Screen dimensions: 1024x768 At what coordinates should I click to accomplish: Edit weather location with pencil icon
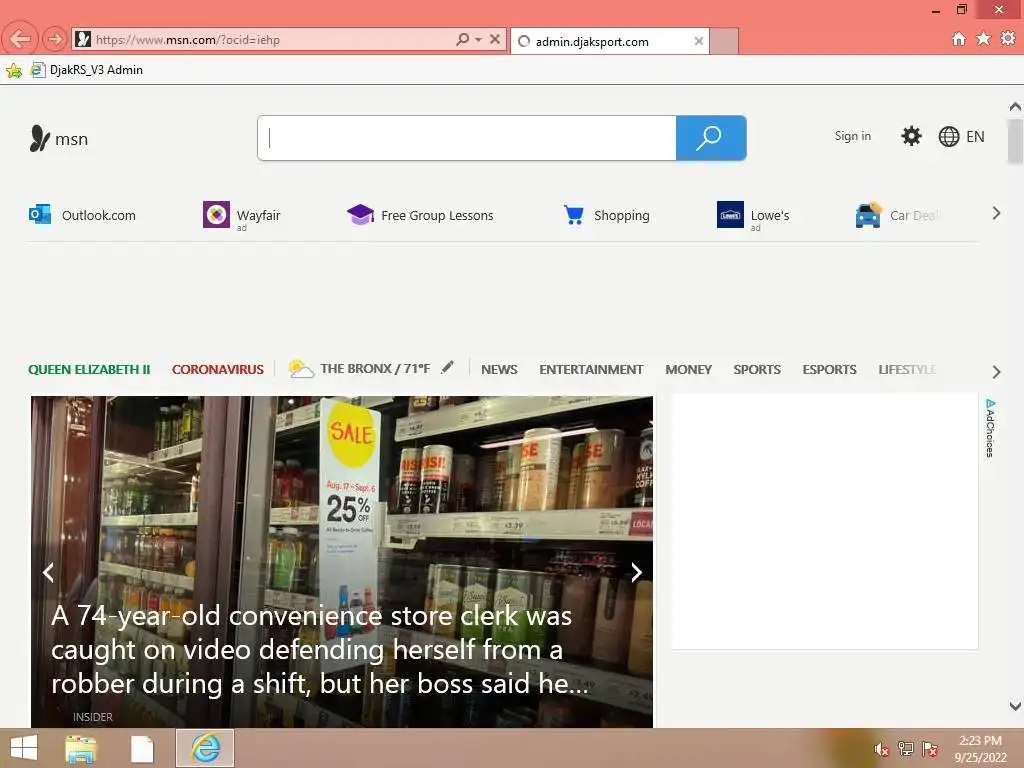tap(447, 367)
